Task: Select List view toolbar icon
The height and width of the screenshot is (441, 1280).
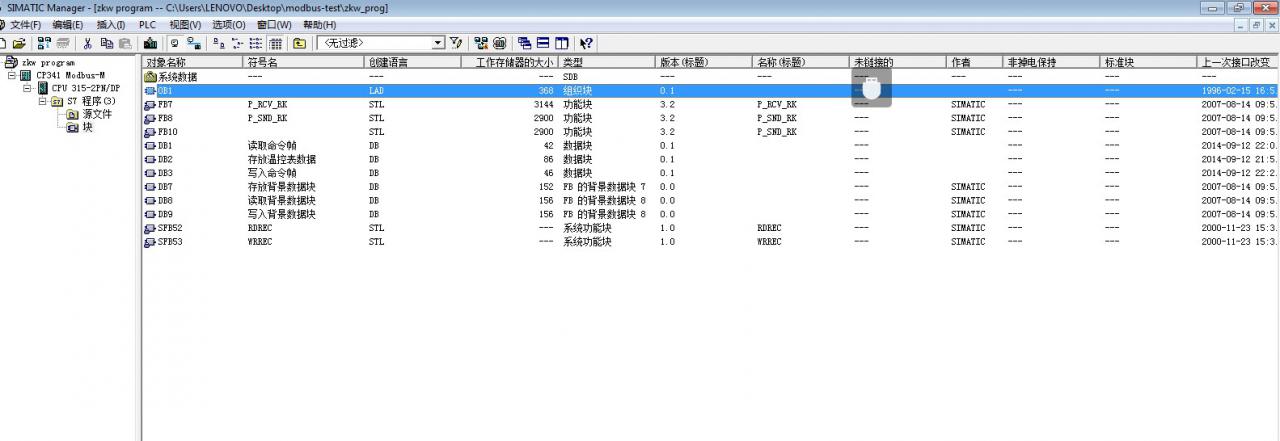Action: coord(255,43)
